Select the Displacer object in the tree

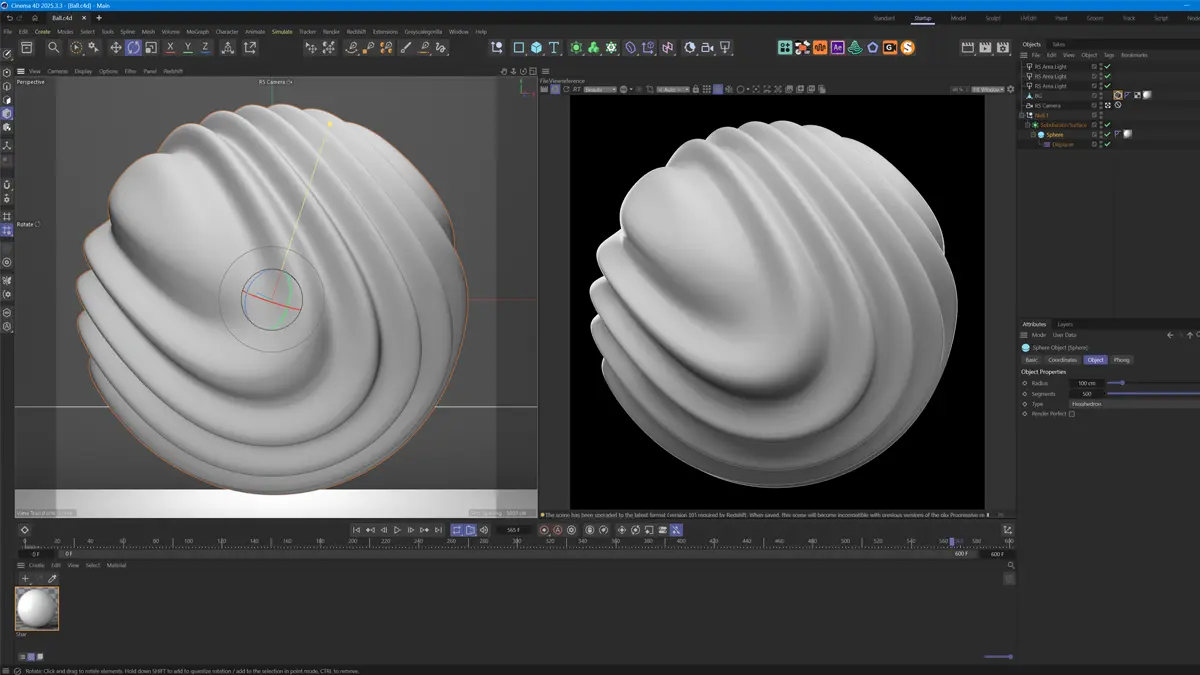[x=1062, y=144]
